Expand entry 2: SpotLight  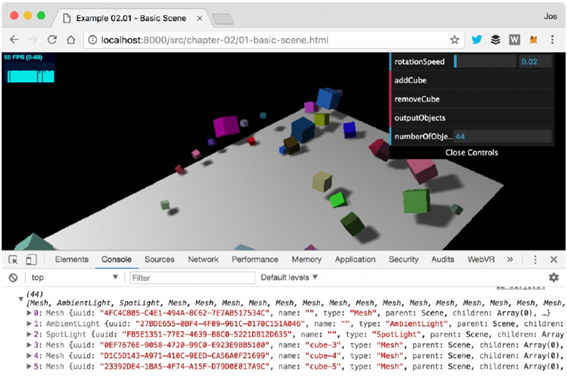click(29, 334)
